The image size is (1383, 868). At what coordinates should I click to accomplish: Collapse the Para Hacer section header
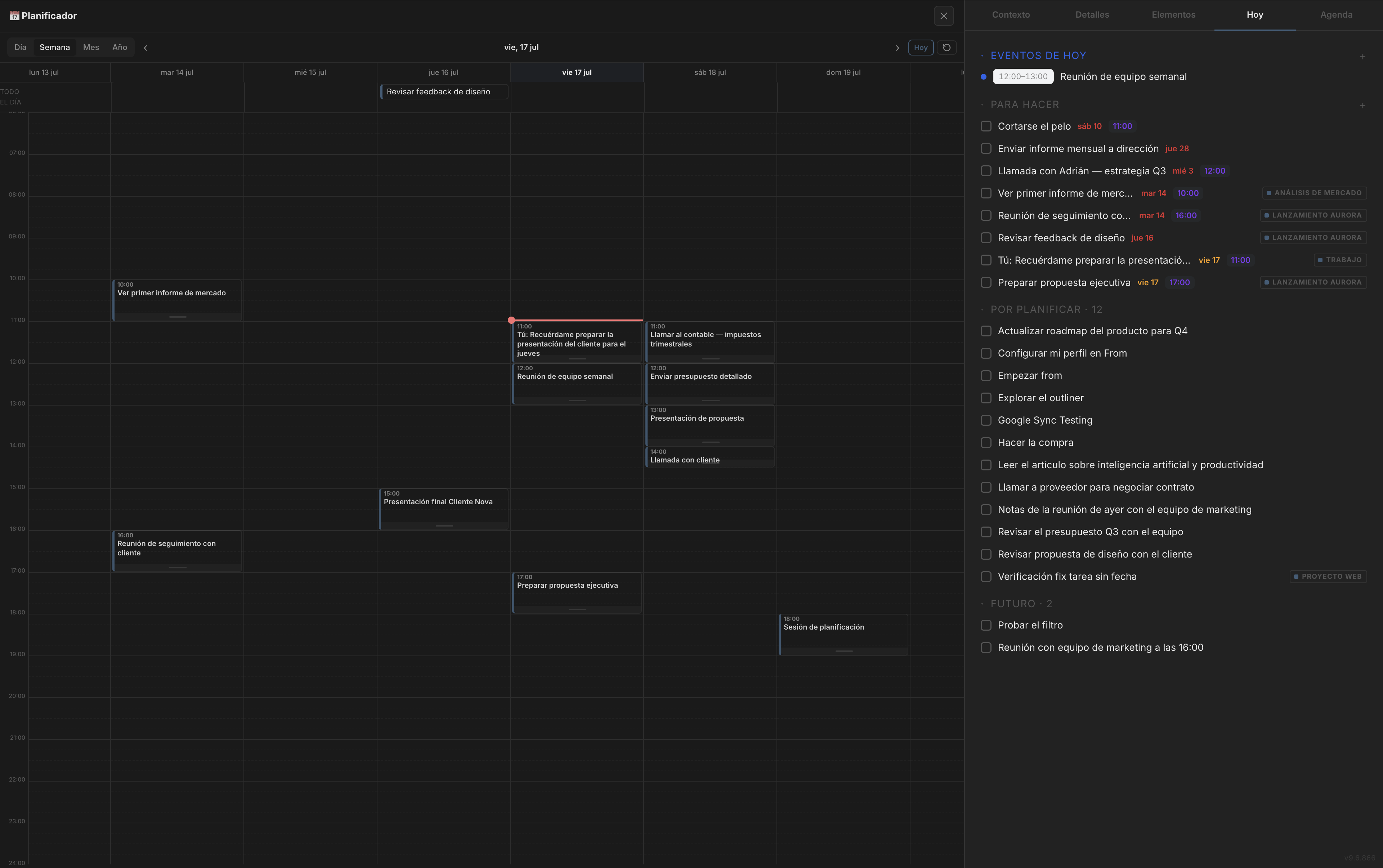pos(1024,104)
